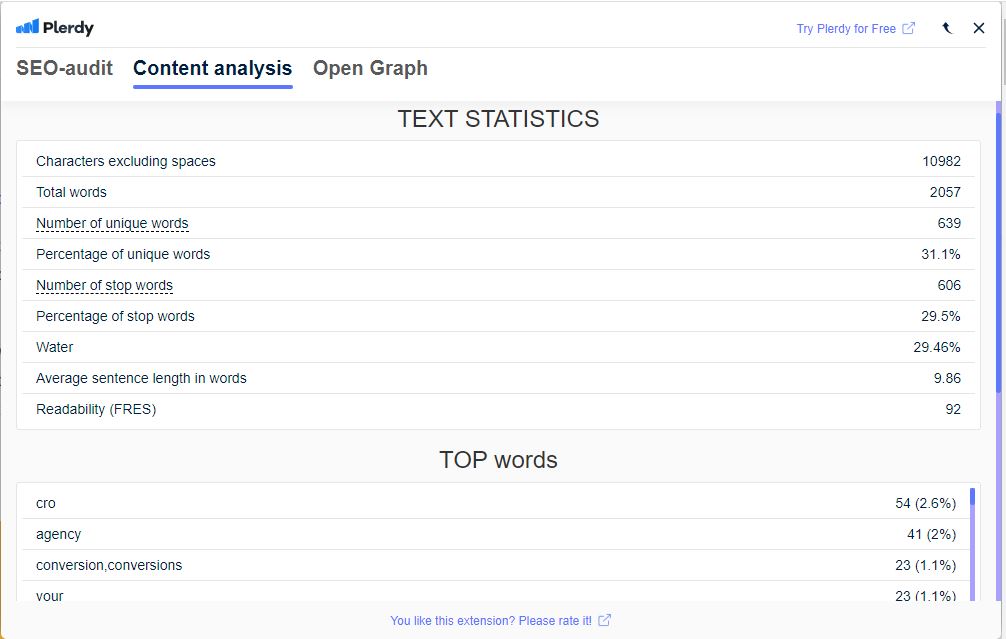The image size is (1006, 639).
Task: Close the Plerdy panel with X
Action: (x=978, y=28)
